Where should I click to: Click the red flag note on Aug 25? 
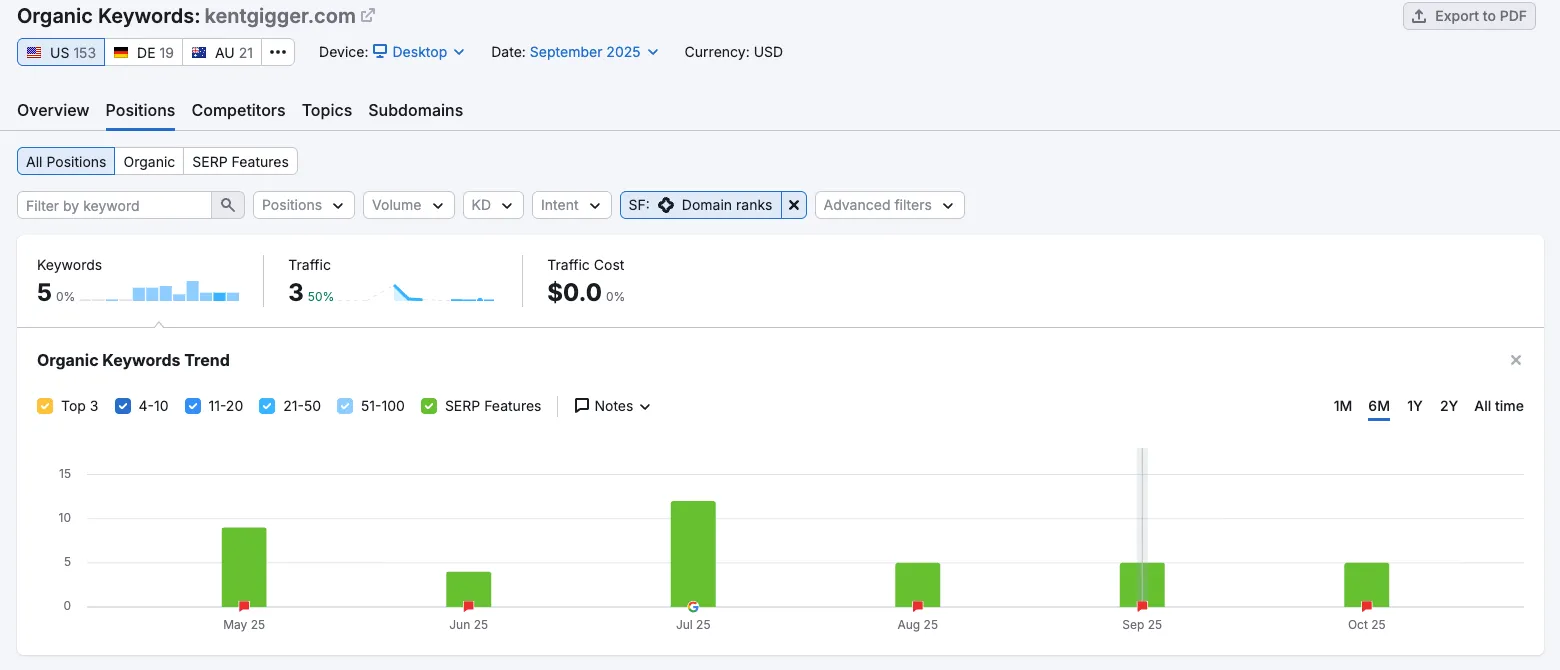pos(917,606)
